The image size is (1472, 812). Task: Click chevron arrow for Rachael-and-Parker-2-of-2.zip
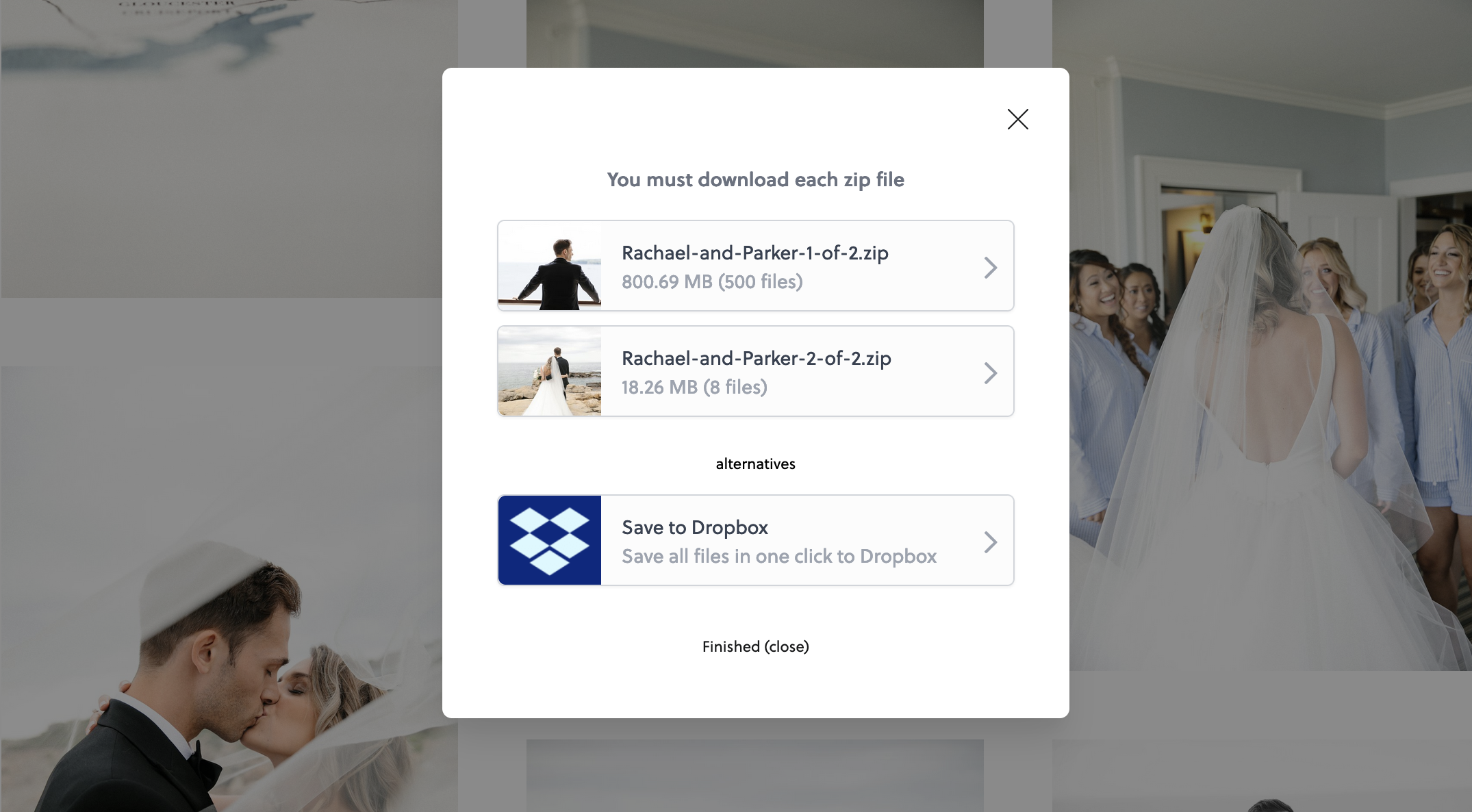pos(990,372)
